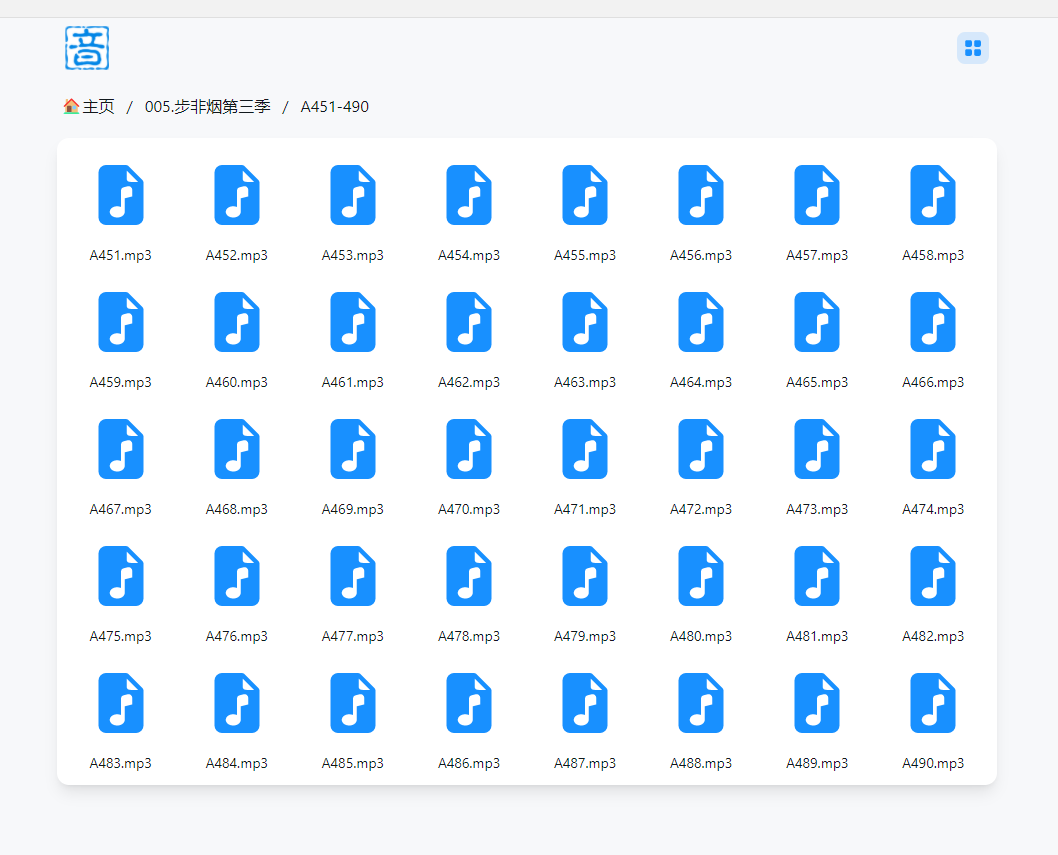Image resolution: width=1058 pixels, height=855 pixels.
Task: Open the A470.mp3 audio file icon
Action: point(469,449)
